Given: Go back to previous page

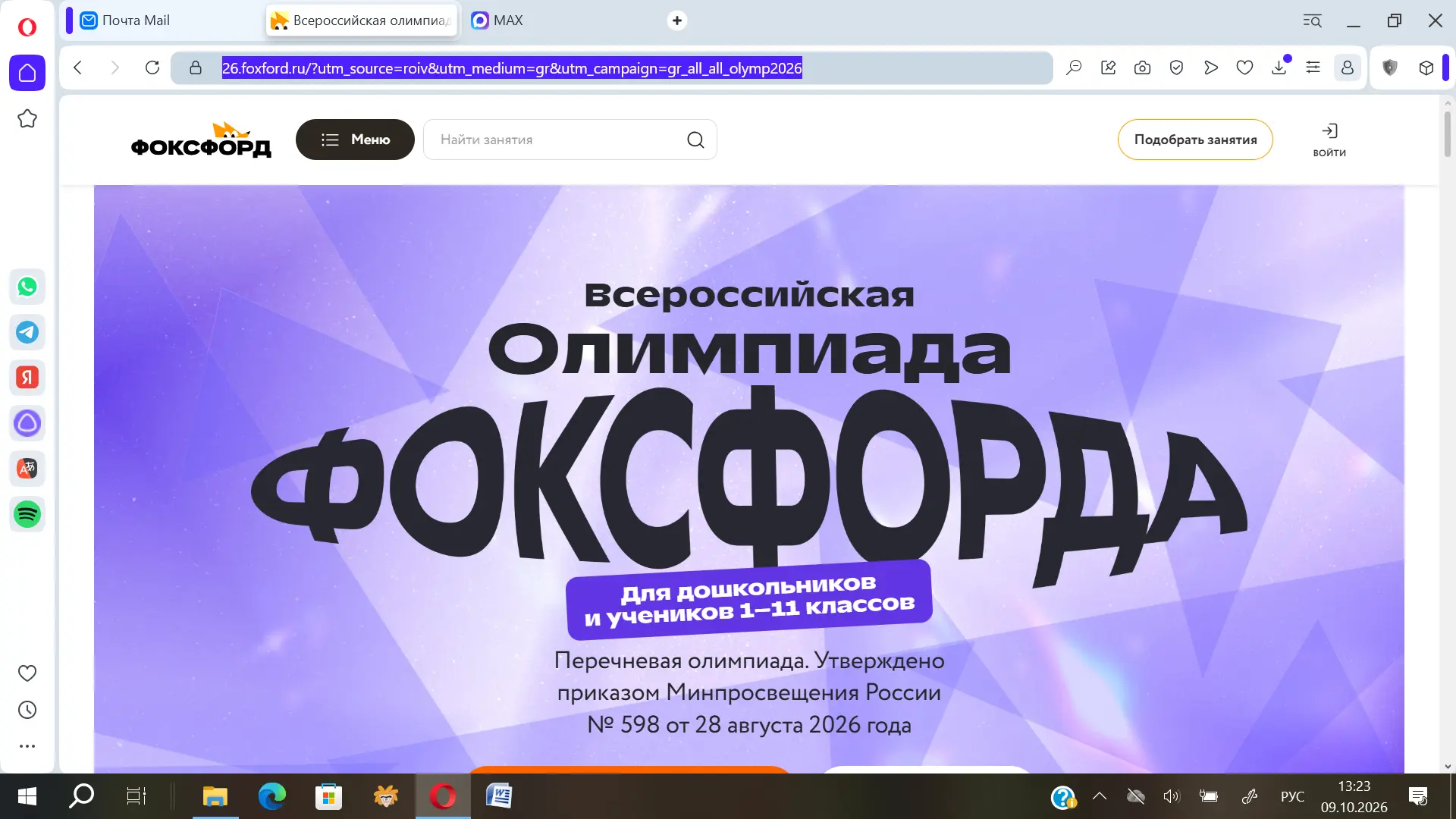Looking at the screenshot, I should pos(78,67).
